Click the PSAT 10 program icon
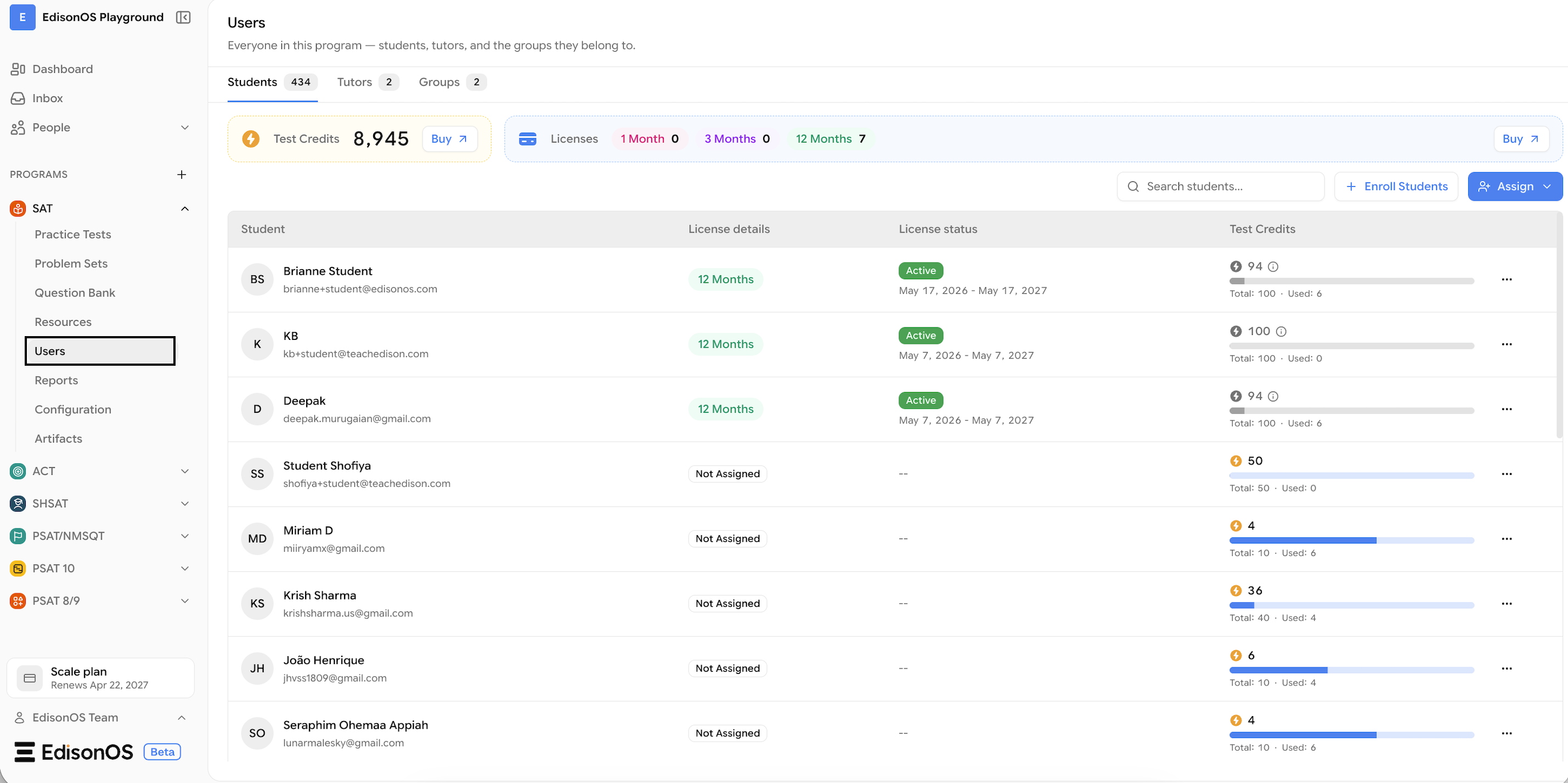This screenshot has width=1568, height=783. [18, 568]
